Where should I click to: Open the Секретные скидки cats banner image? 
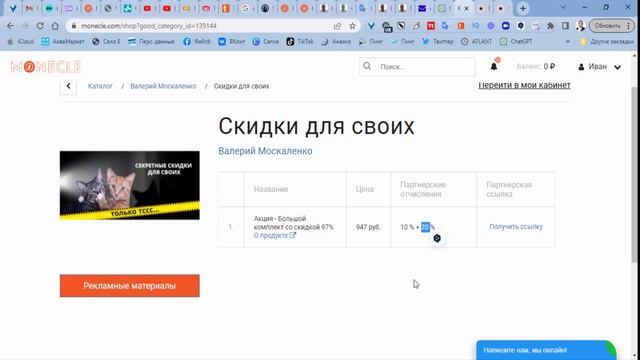coord(130,185)
